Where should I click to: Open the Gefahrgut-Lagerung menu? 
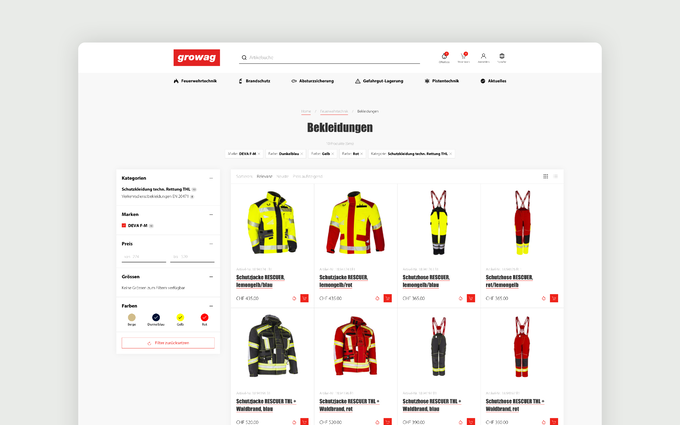pyautogui.click(x=379, y=81)
